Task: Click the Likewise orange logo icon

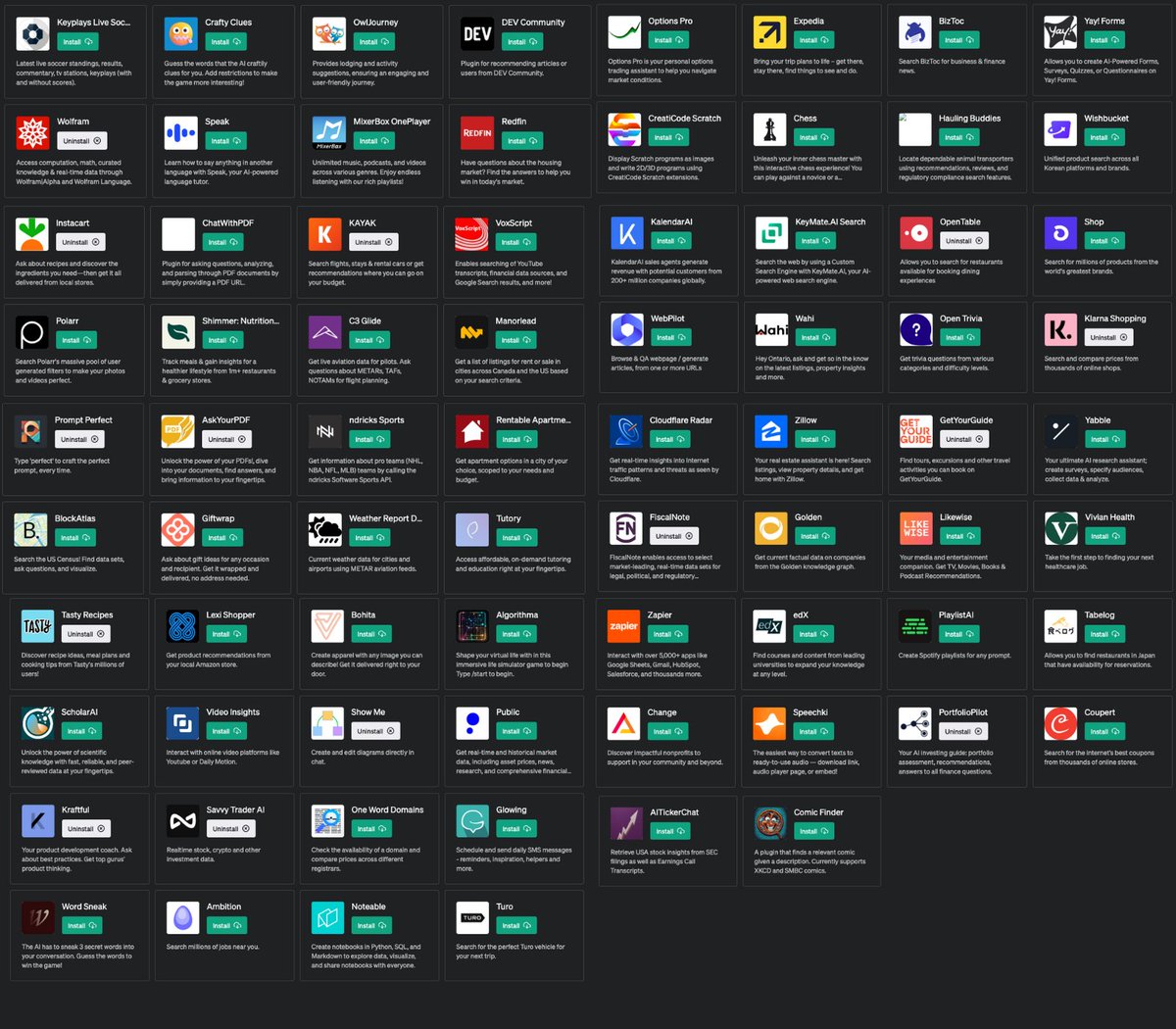Action: coord(916,528)
